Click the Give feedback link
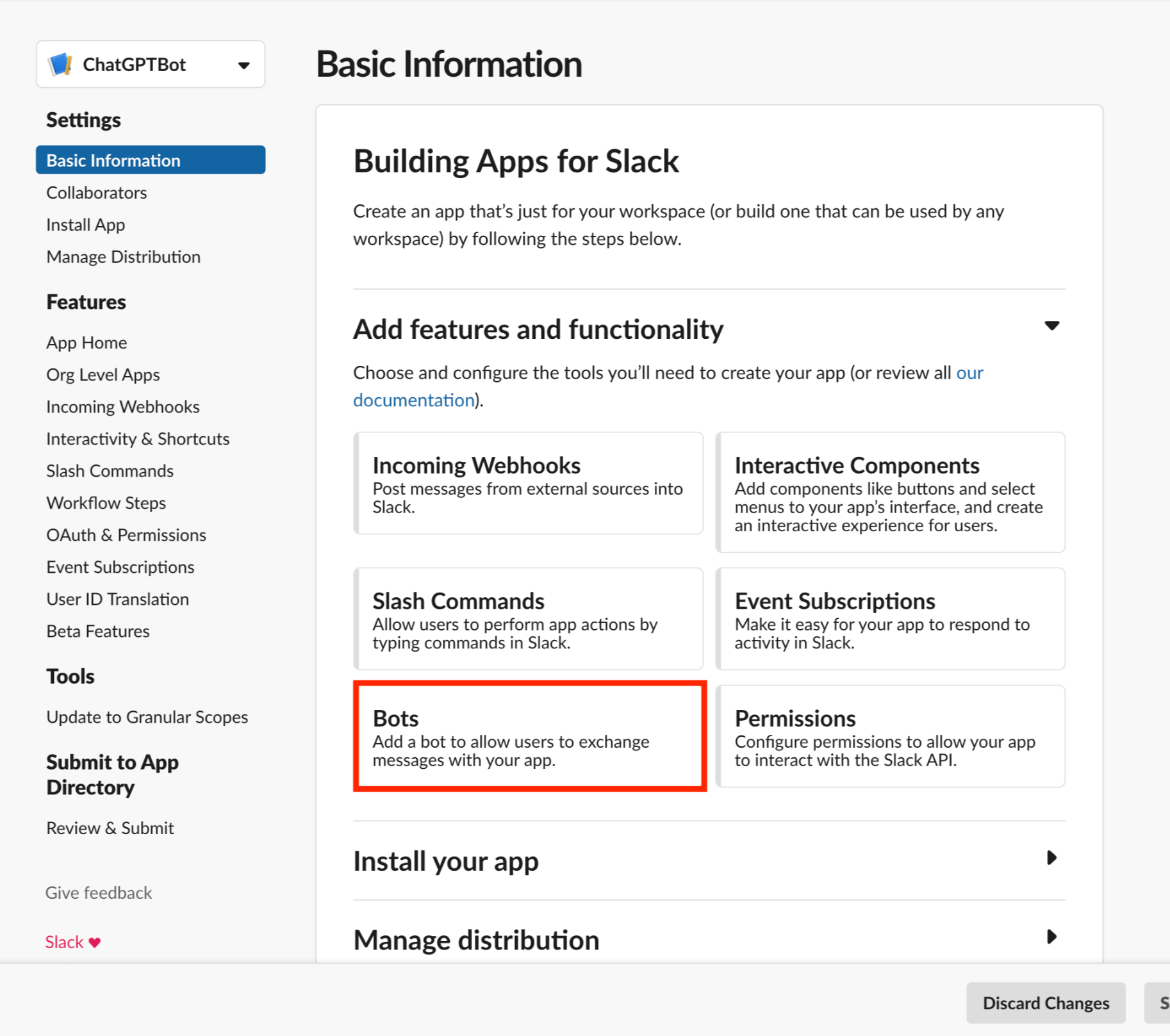Screen dimensions: 1170x1036 [x=99, y=892]
